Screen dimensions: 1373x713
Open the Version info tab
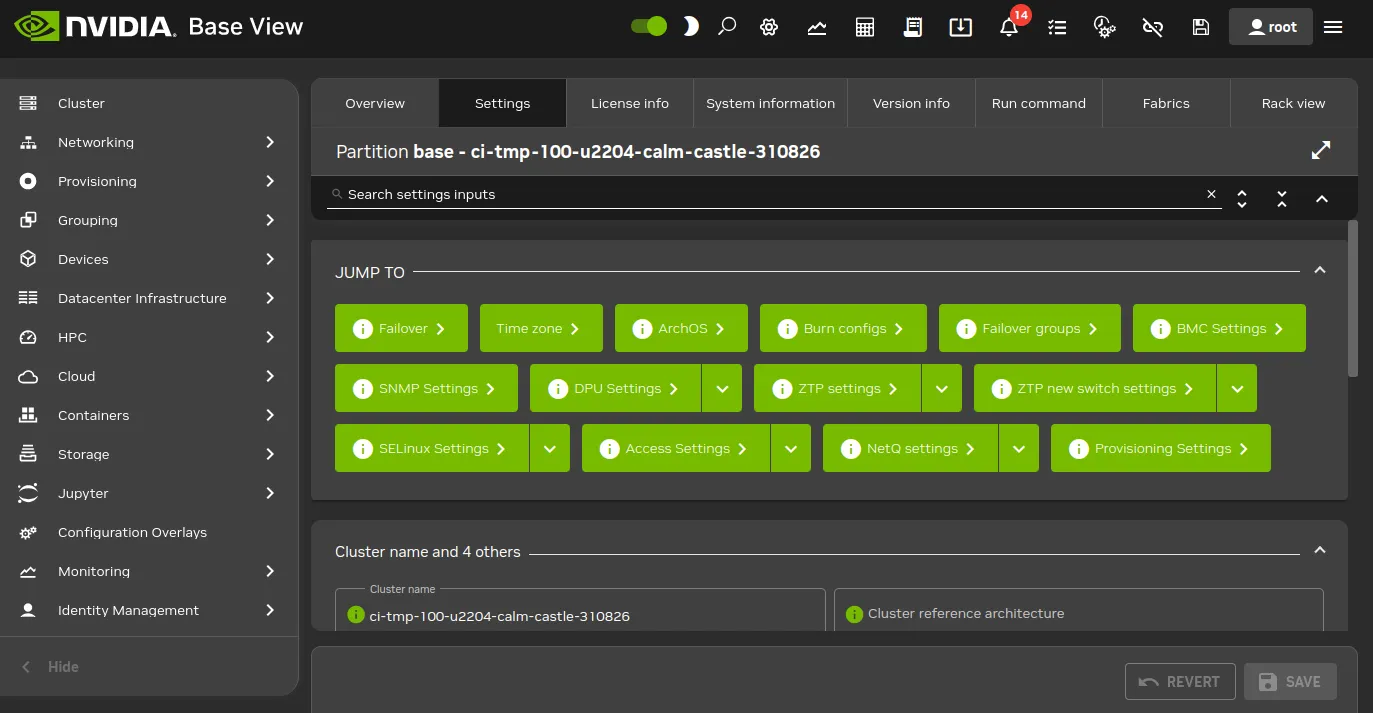tap(911, 103)
